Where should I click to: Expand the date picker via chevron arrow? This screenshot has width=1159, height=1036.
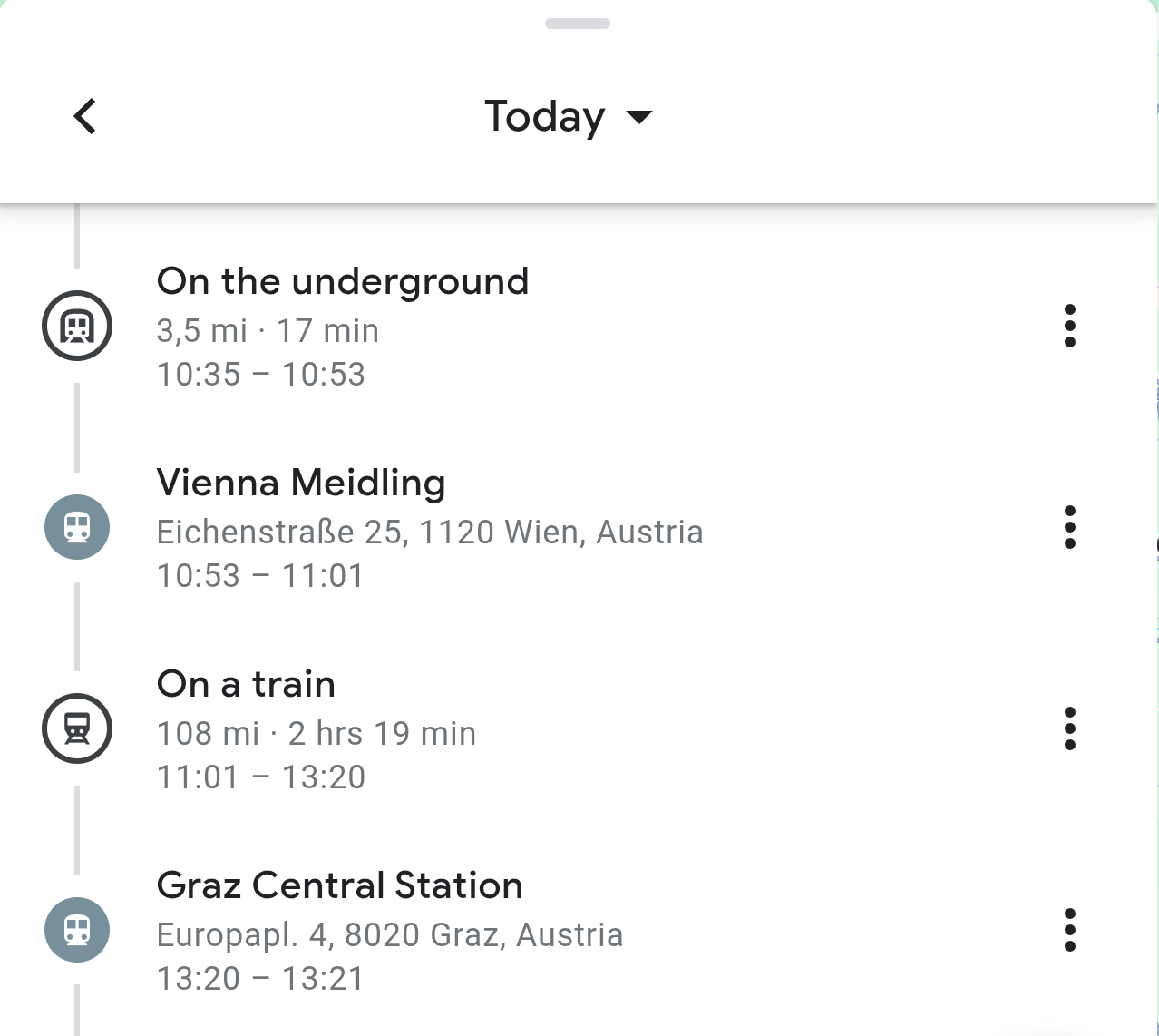(639, 118)
